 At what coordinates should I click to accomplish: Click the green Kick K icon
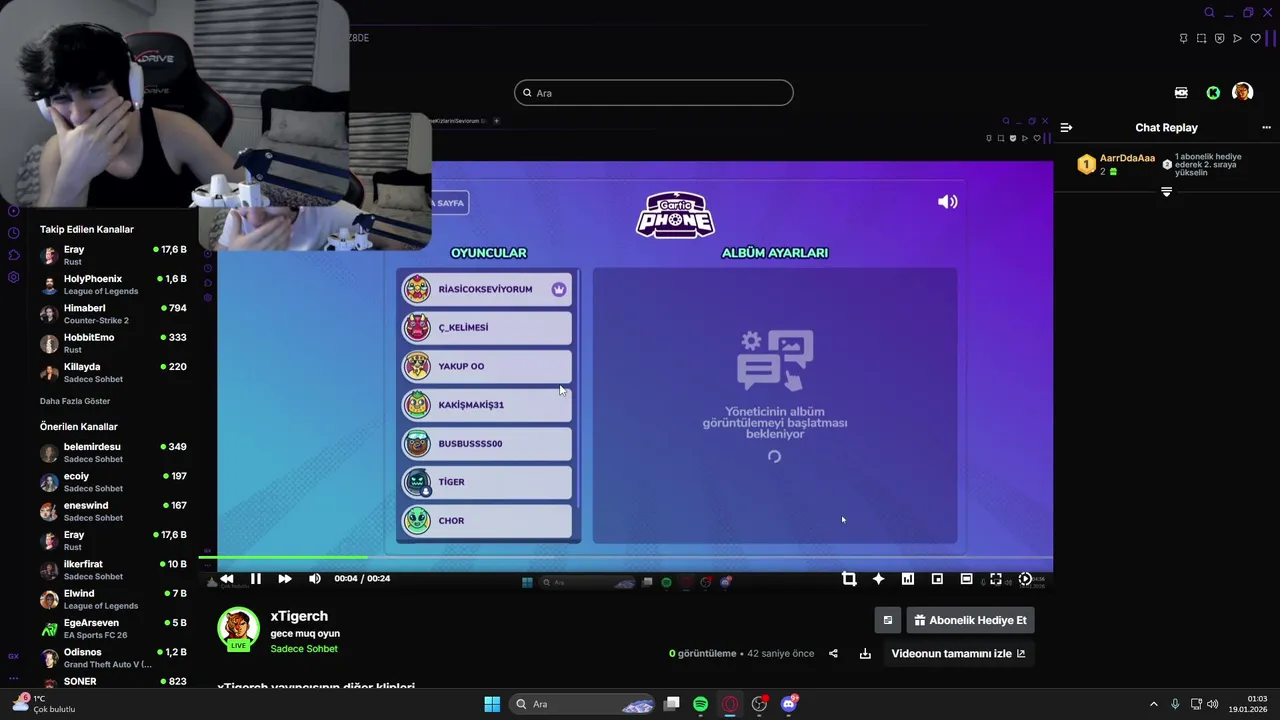point(1213,93)
